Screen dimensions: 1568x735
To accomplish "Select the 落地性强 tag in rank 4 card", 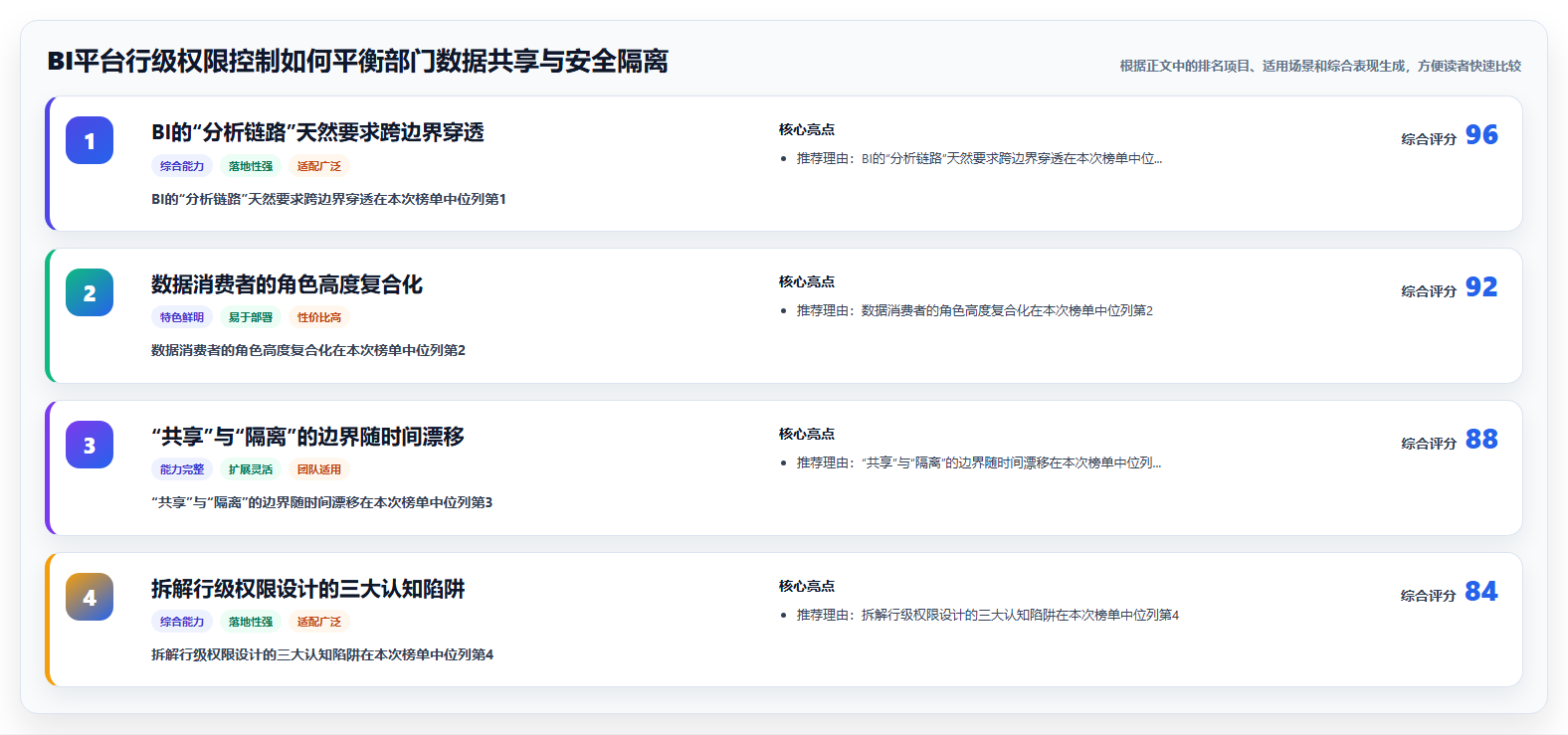I will (x=251, y=622).
